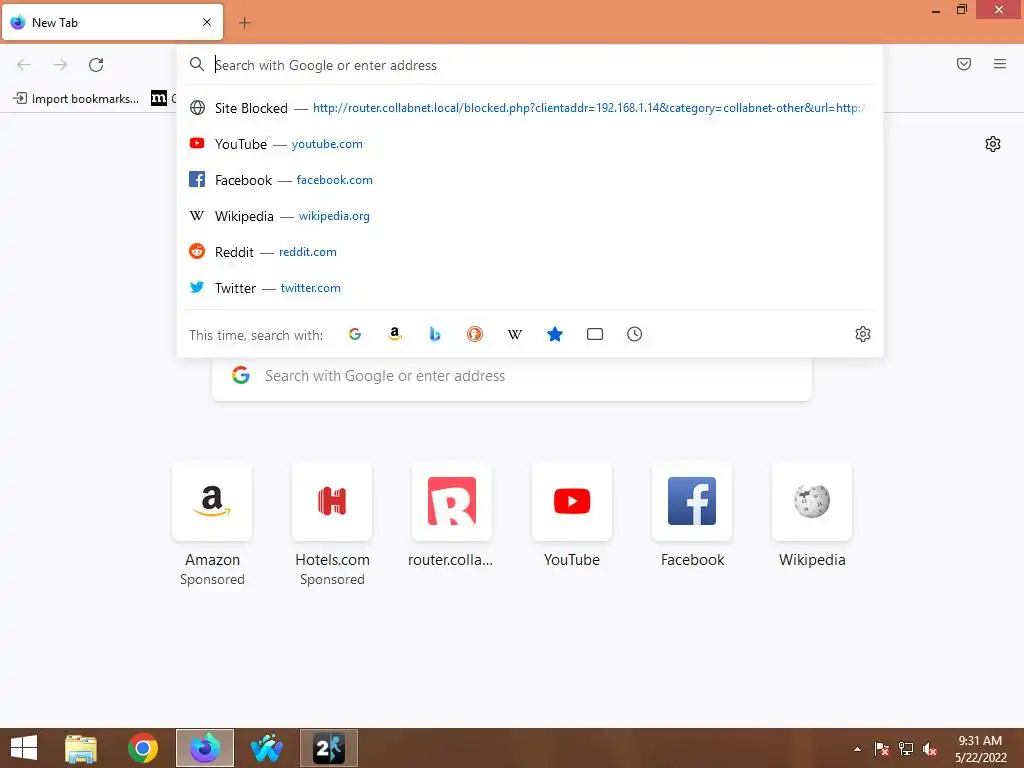1024x768 pixels.
Task: Search bookmarks using the star icon
Action: coord(554,334)
